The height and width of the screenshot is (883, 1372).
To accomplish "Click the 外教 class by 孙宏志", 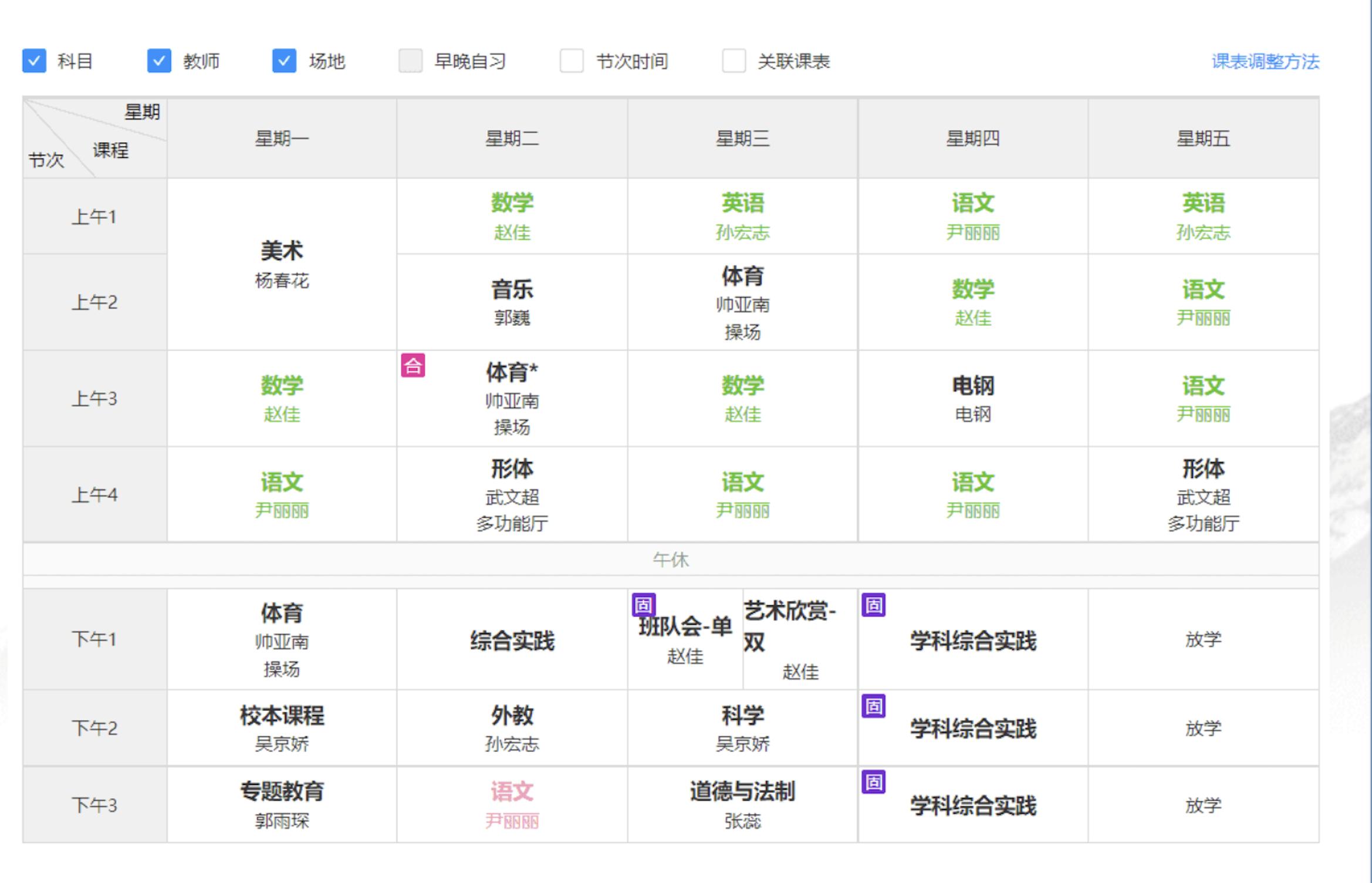I will point(511,728).
